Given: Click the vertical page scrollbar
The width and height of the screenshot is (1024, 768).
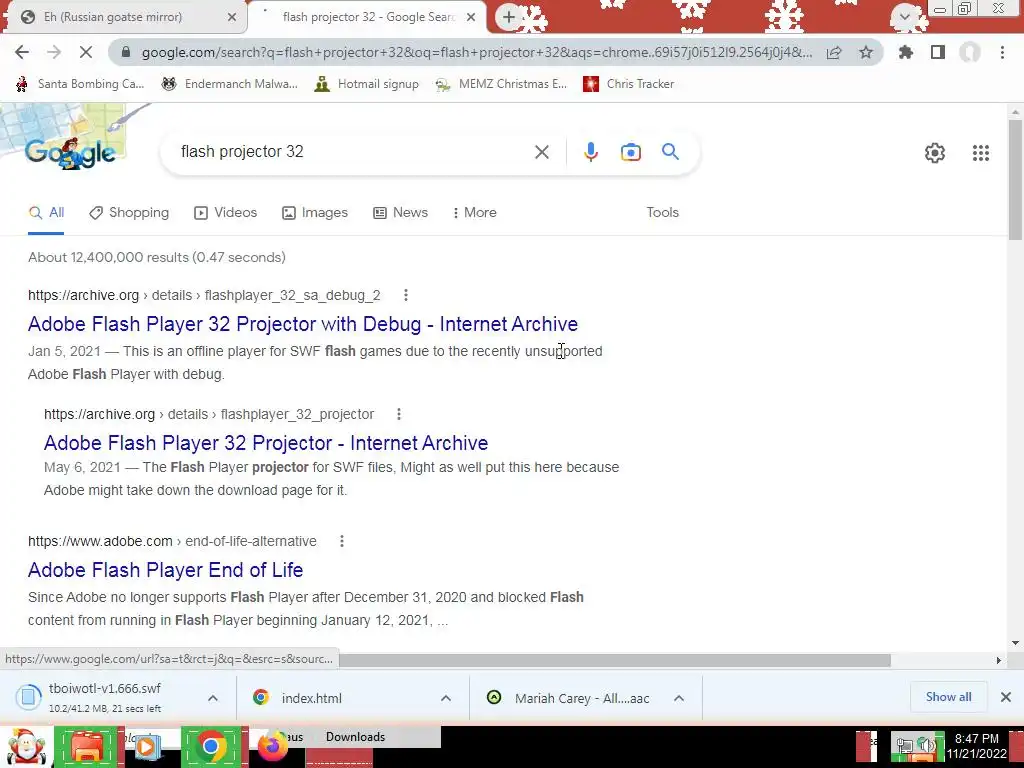Looking at the screenshot, I should pos(1015,180).
